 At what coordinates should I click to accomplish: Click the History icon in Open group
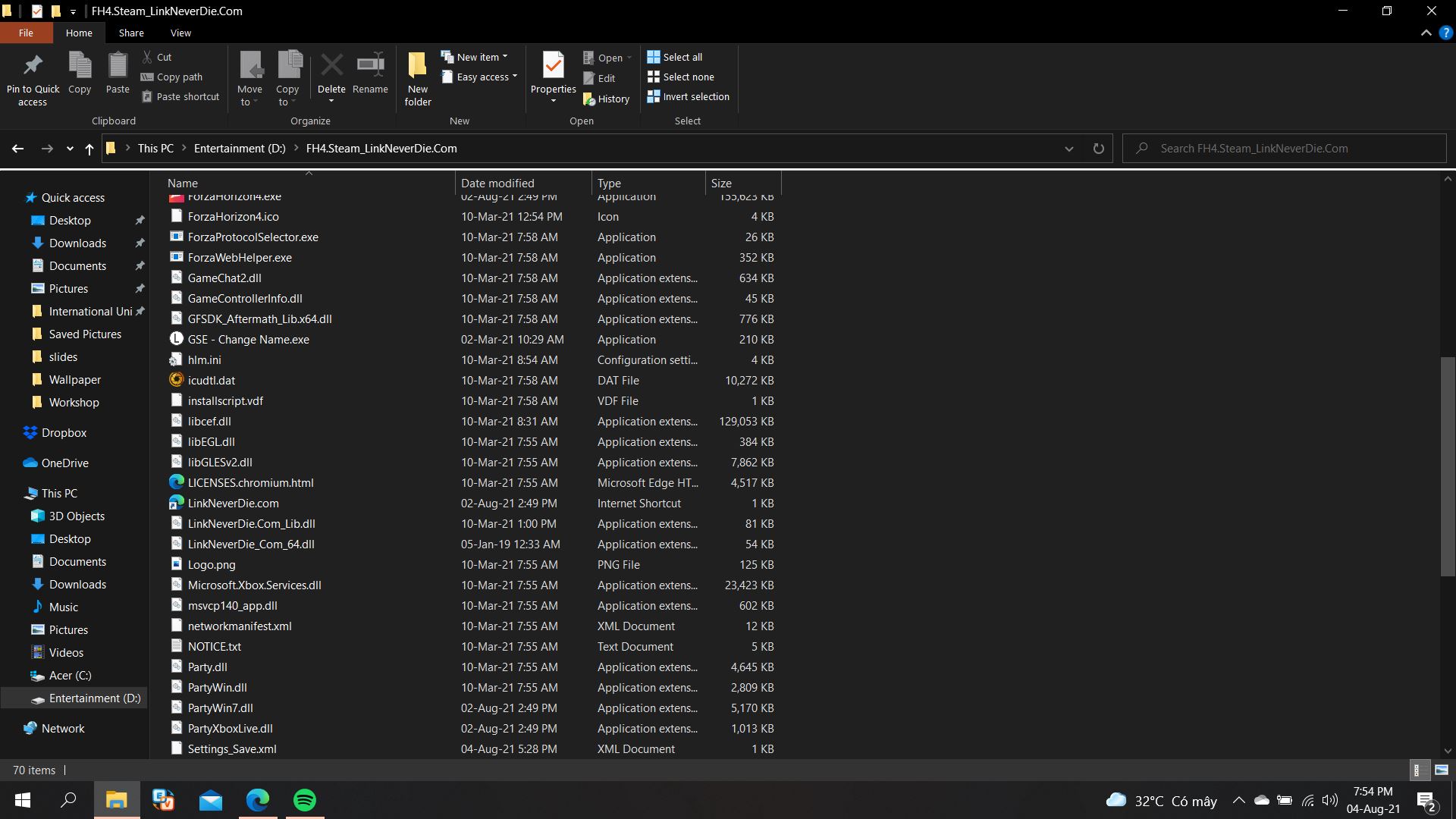pos(606,99)
